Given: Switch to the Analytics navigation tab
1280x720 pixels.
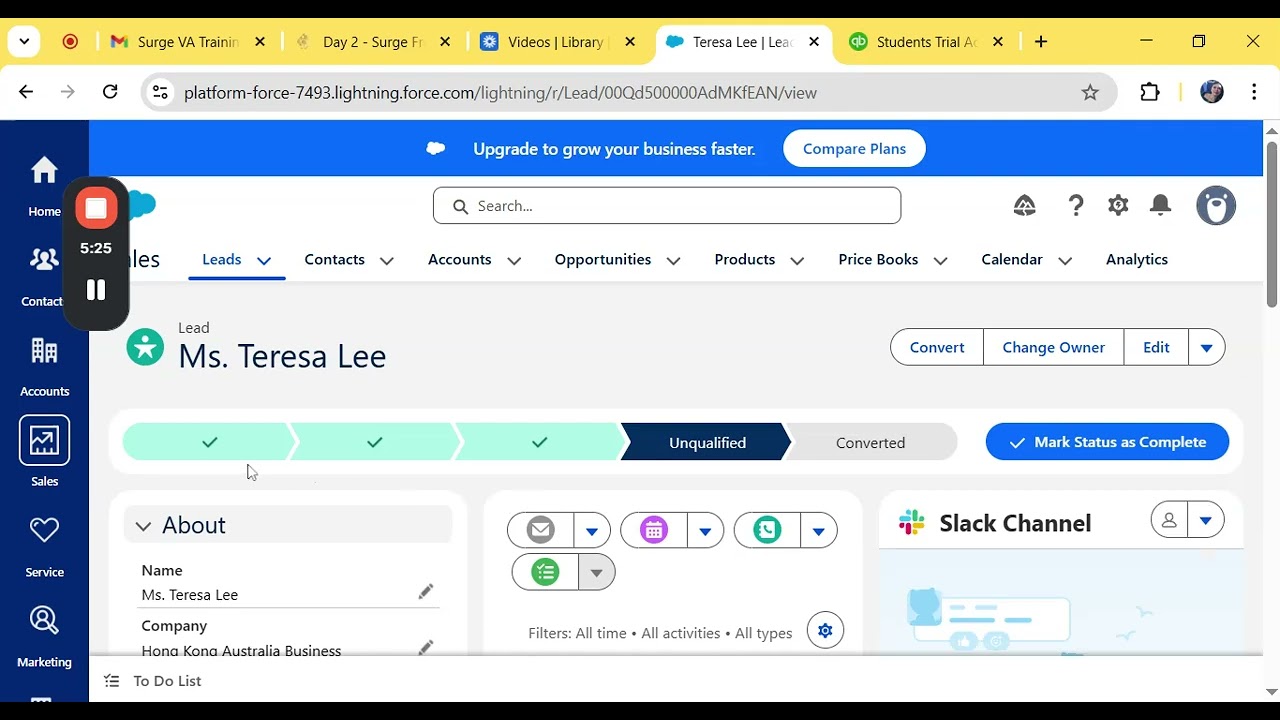Looking at the screenshot, I should click(x=1137, y=259).
